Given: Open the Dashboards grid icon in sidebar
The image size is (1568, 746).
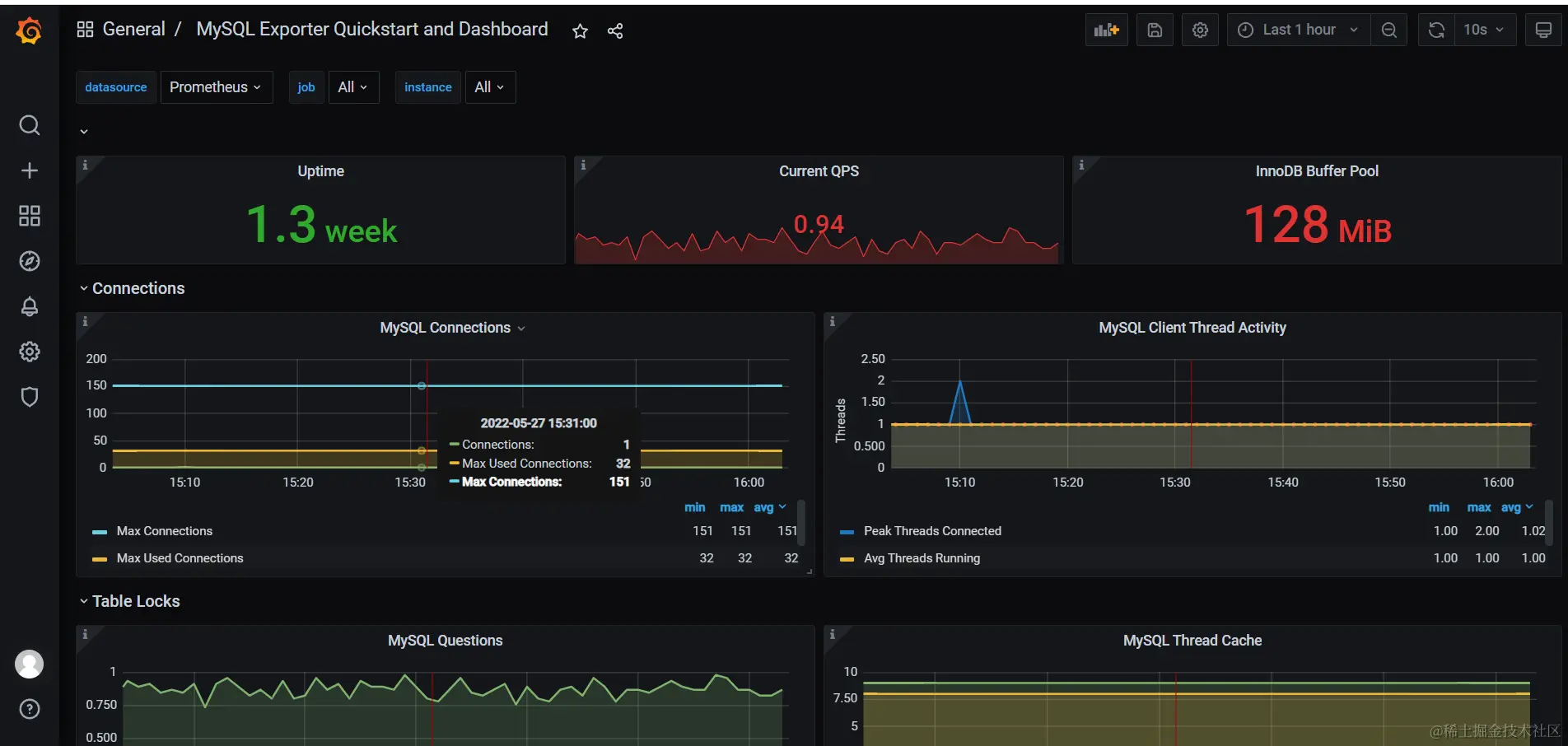Looking at the screenshot, I should (30, 216).
